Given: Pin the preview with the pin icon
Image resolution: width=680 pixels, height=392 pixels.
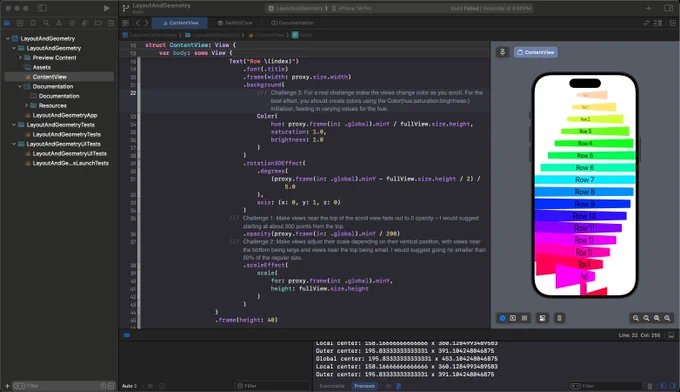Looking at the screenshot, I should point(503,52).
